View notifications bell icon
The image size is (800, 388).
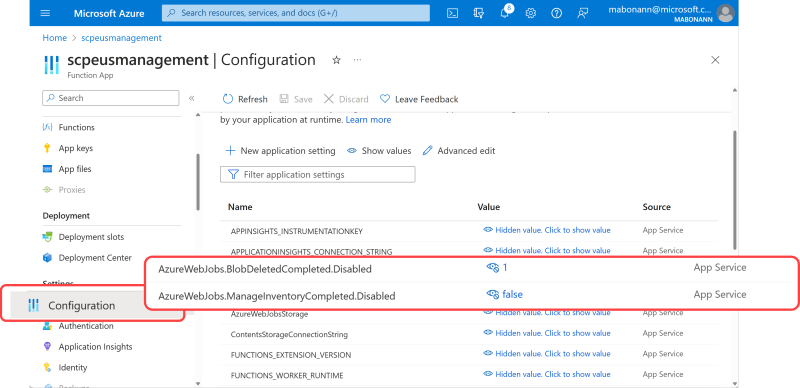pos(505,13)
